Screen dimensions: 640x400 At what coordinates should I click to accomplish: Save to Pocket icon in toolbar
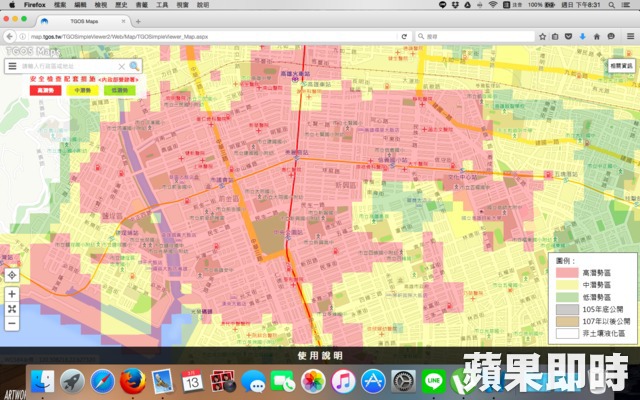click(x=568, y=37)
